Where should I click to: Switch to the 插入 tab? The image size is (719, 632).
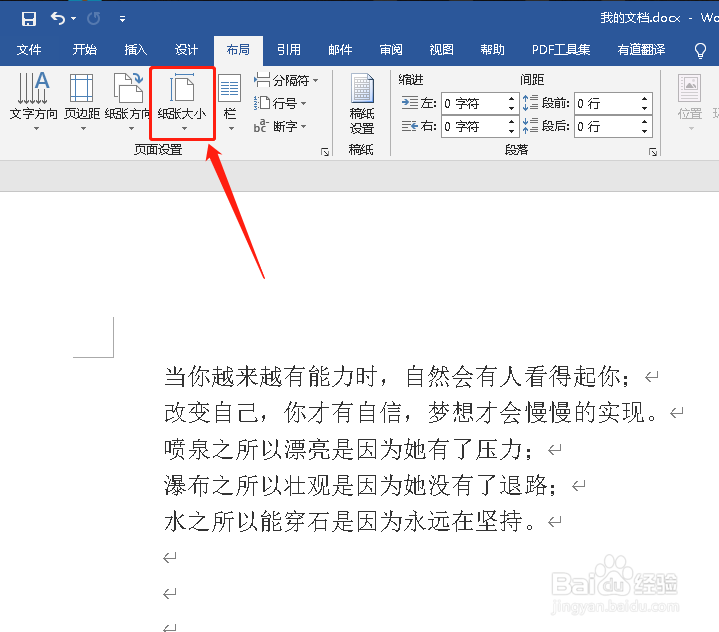136,50
